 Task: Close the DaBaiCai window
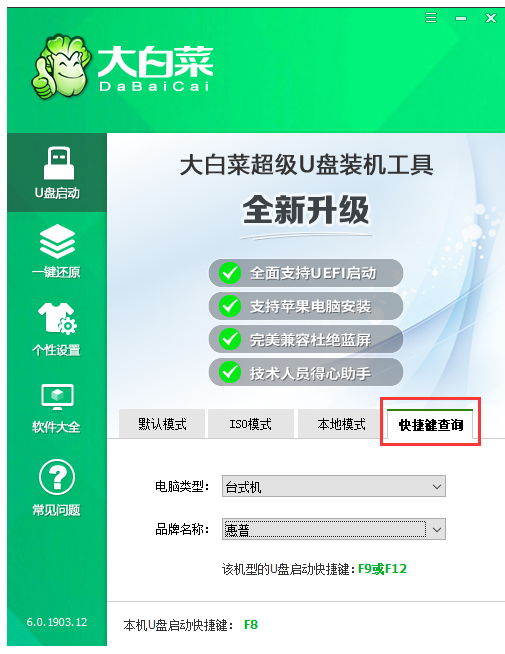click(491, 18)
